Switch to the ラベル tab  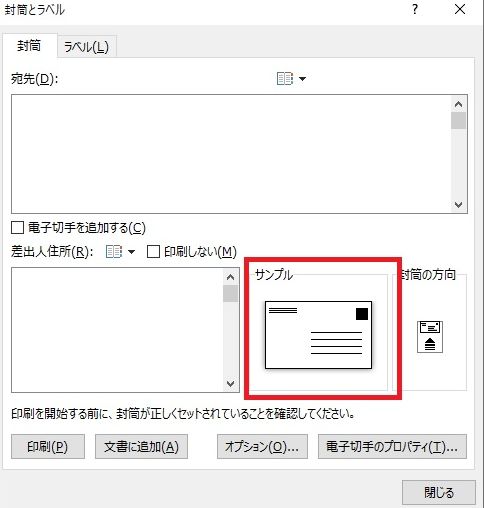[x=86, y=47]
